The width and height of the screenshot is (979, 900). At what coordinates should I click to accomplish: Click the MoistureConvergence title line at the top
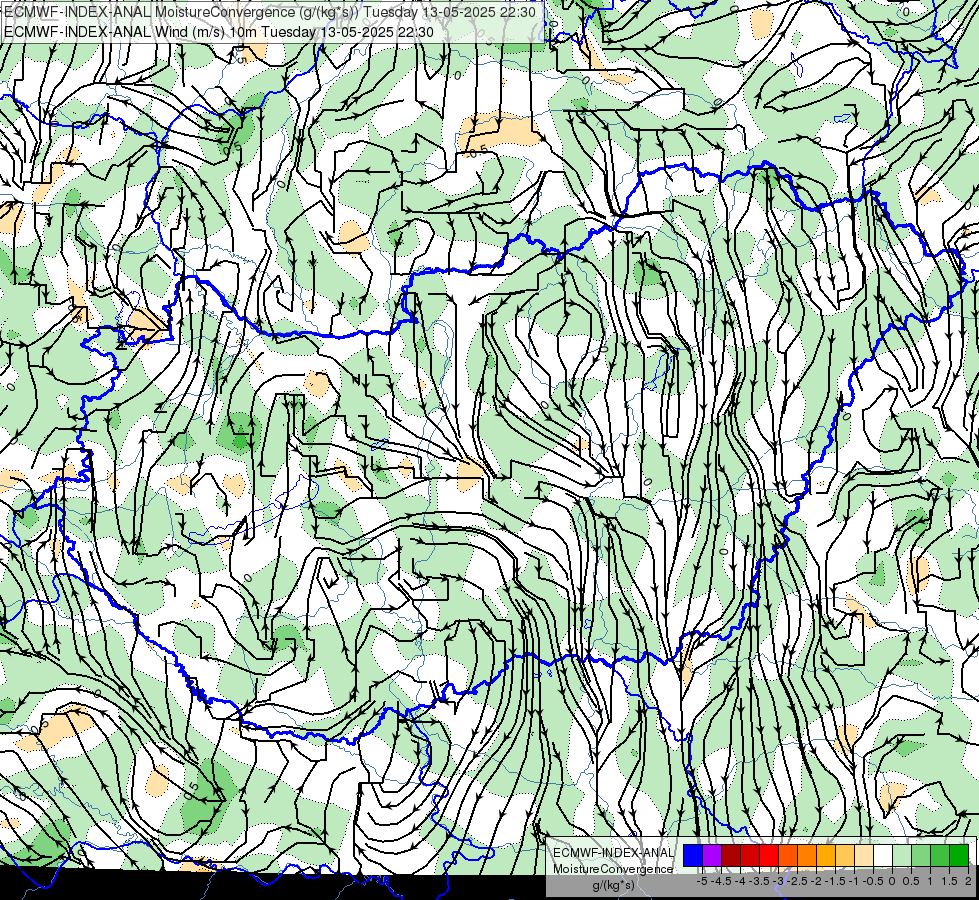[270, 12]
